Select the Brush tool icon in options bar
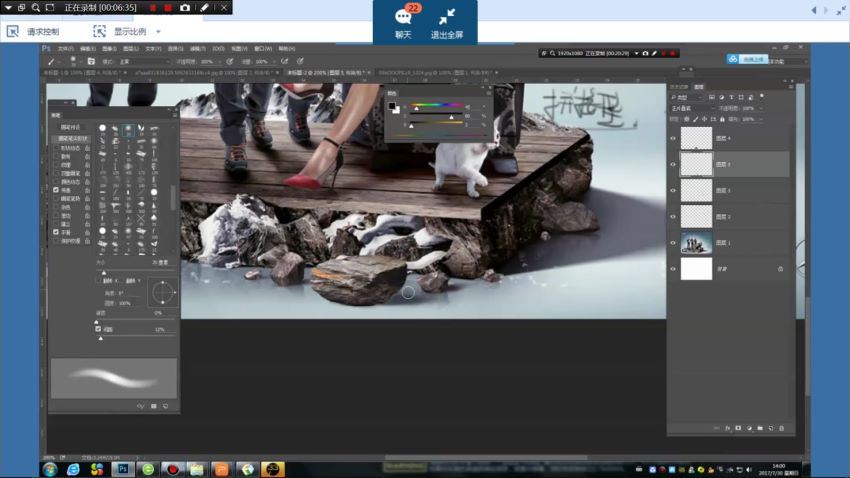This screenshot has height=478, width=850. (51, 62)
